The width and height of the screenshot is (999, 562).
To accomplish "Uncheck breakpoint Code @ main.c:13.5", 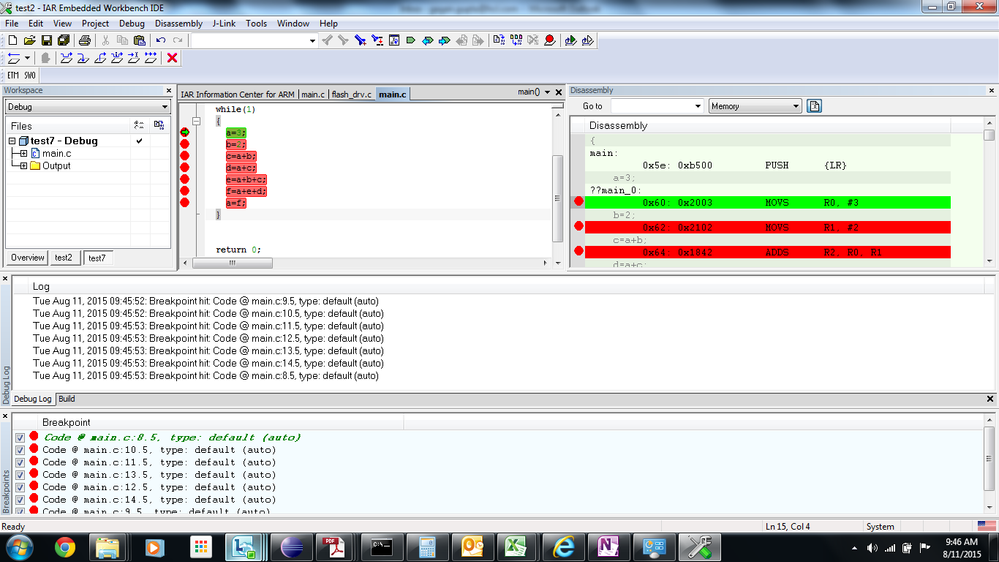I will (x=20, y=475).
